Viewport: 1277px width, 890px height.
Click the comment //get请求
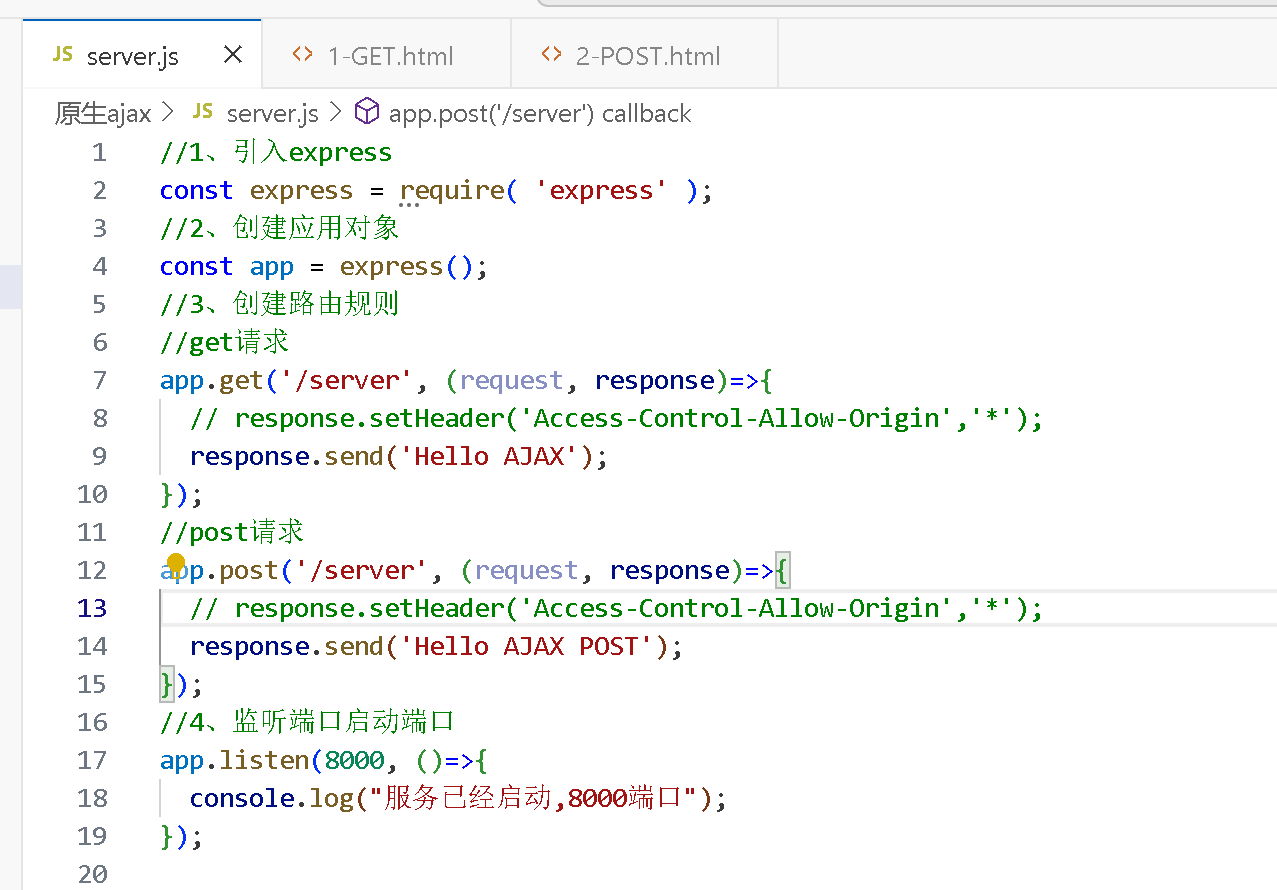pos(225,342)
